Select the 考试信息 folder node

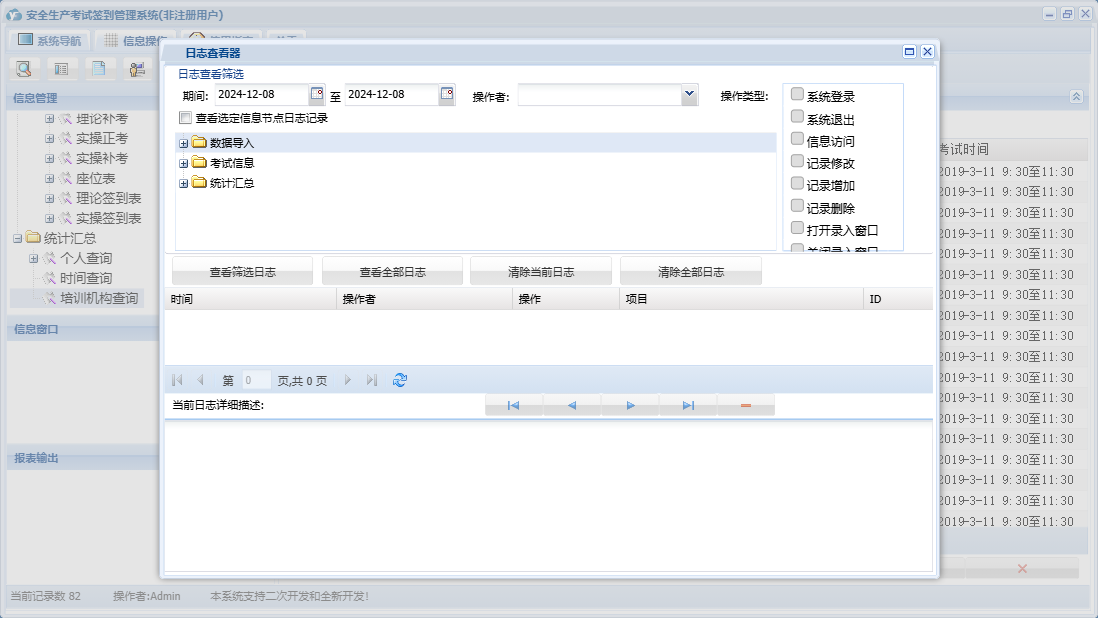(x=232, y=163)
